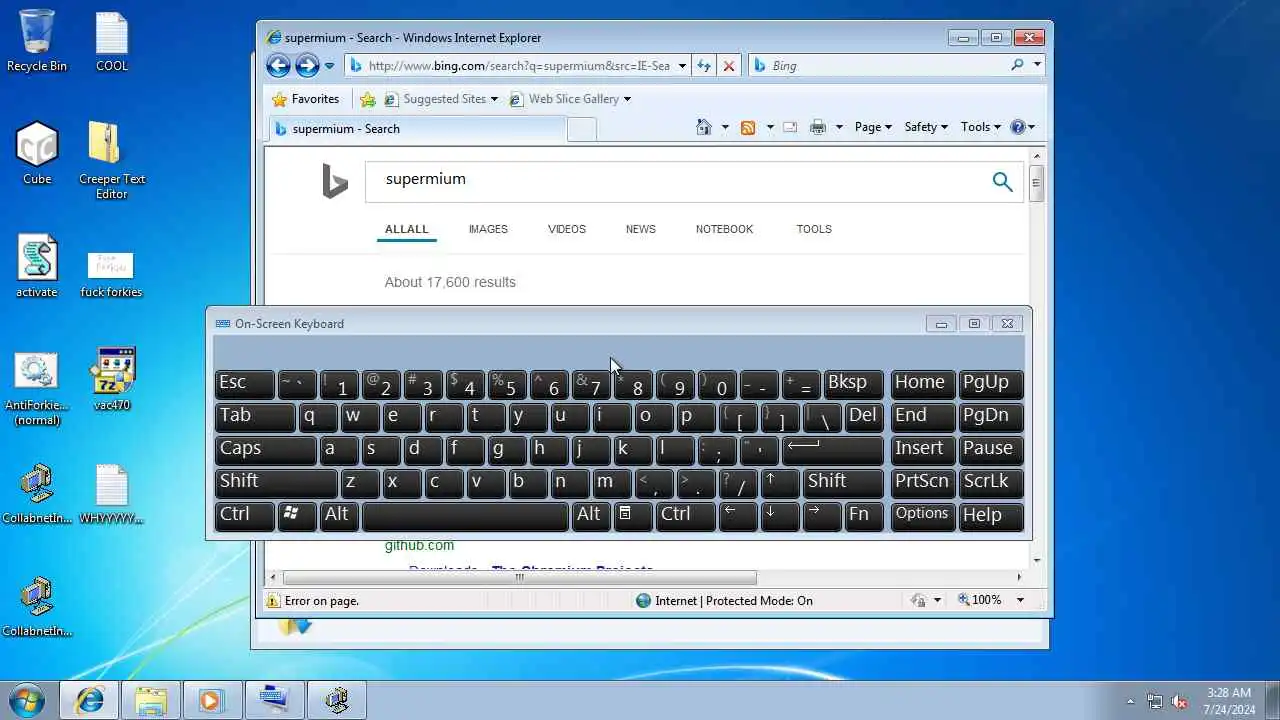Click the blue search magnifier on Bing page

(1002, 181)
